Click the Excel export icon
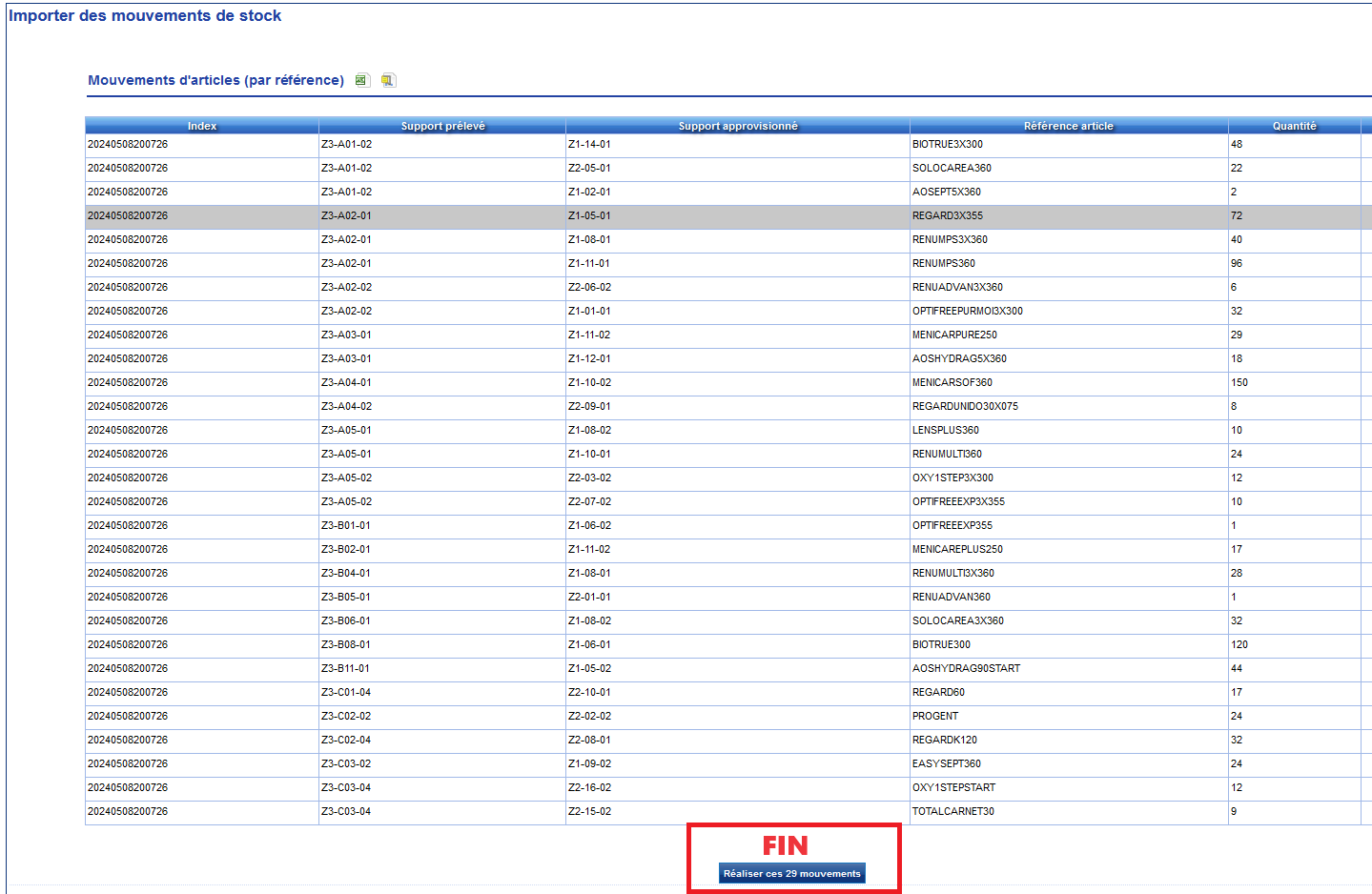Image resolution: width=1372 pixels, height=894 pixels. point(361,80)
